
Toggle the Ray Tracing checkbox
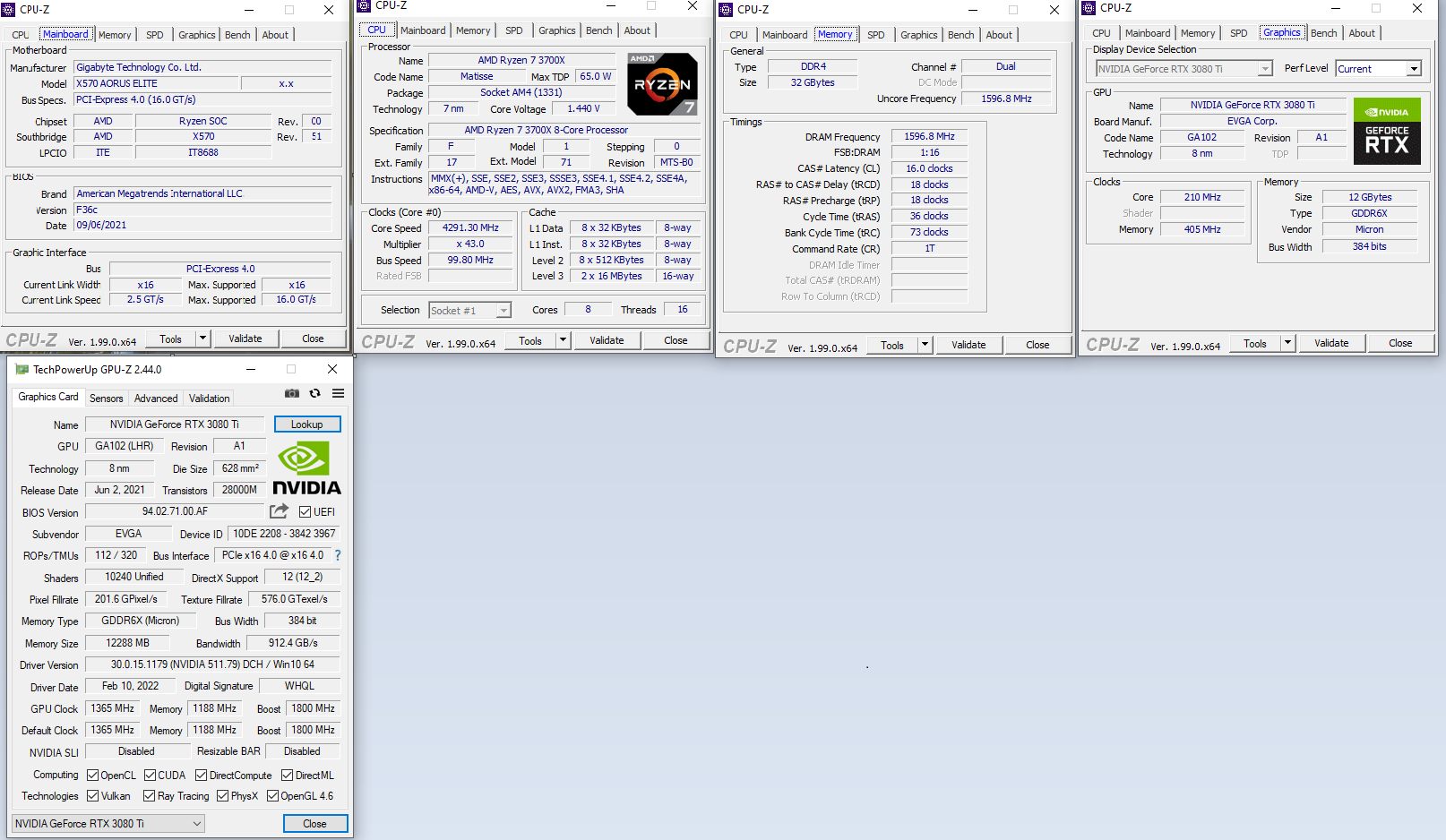[150, 796]
